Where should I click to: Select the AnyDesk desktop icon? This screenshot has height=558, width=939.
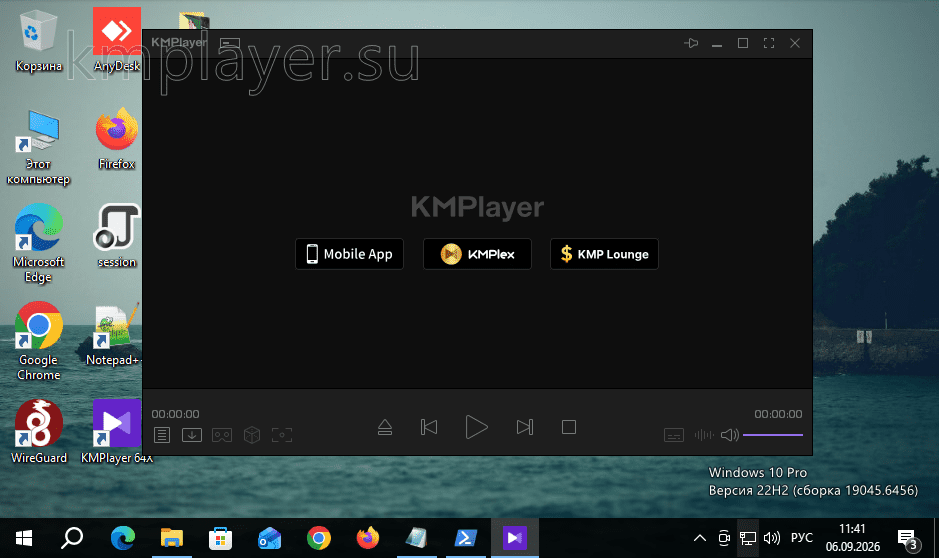point(117,40)
